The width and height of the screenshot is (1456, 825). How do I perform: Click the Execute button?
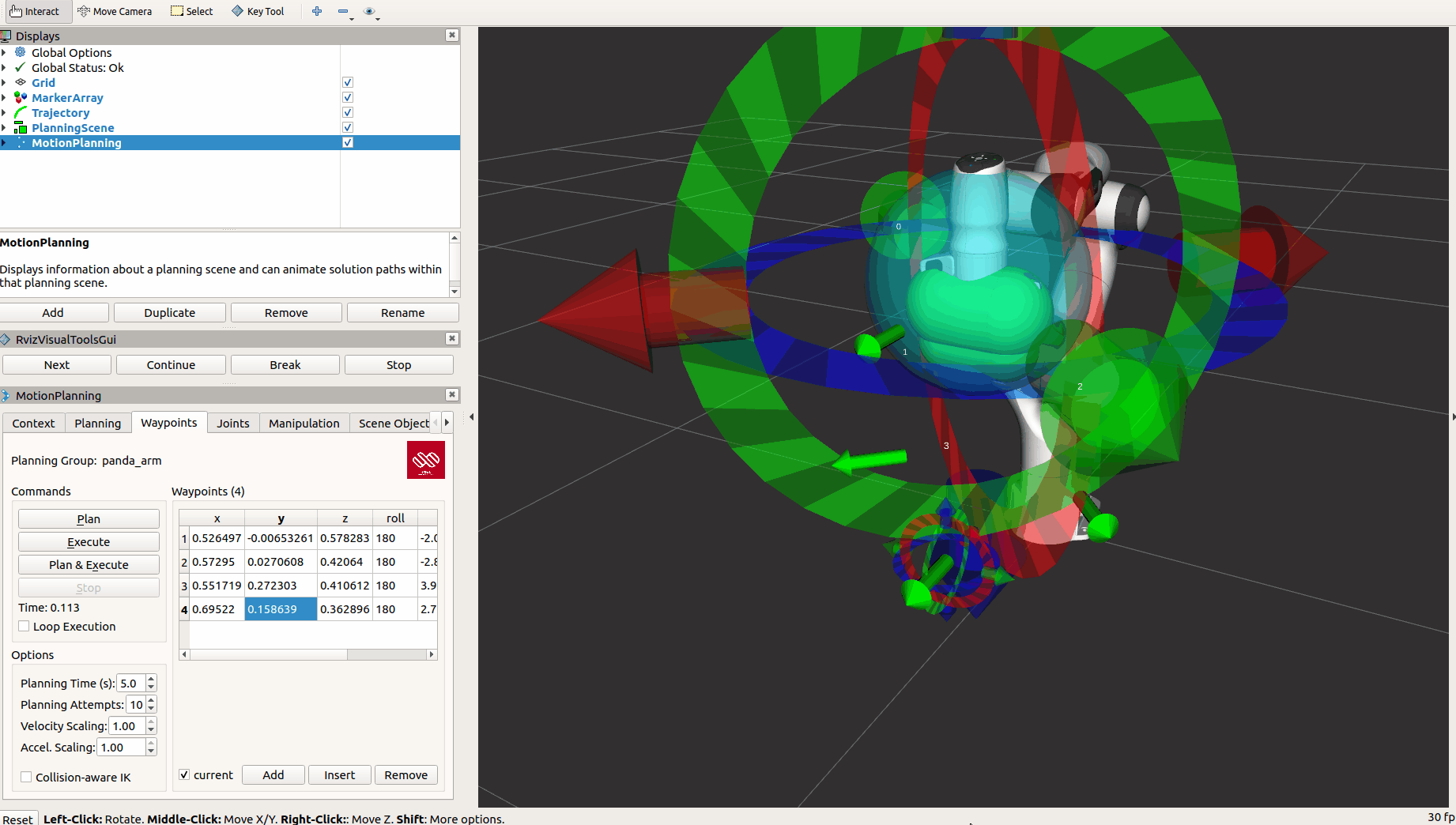89,541
